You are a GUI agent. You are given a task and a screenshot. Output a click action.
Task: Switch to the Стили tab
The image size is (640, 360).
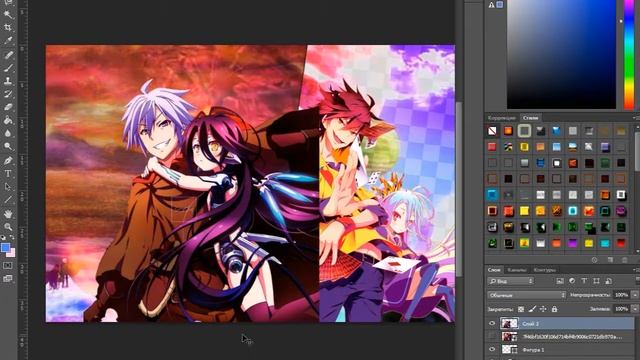[x=531, y=118]
